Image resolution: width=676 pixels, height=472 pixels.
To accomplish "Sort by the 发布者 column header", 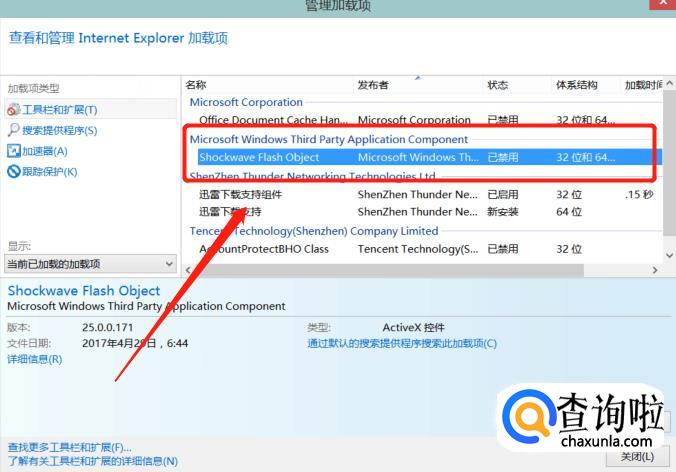I will click(373, 85).
